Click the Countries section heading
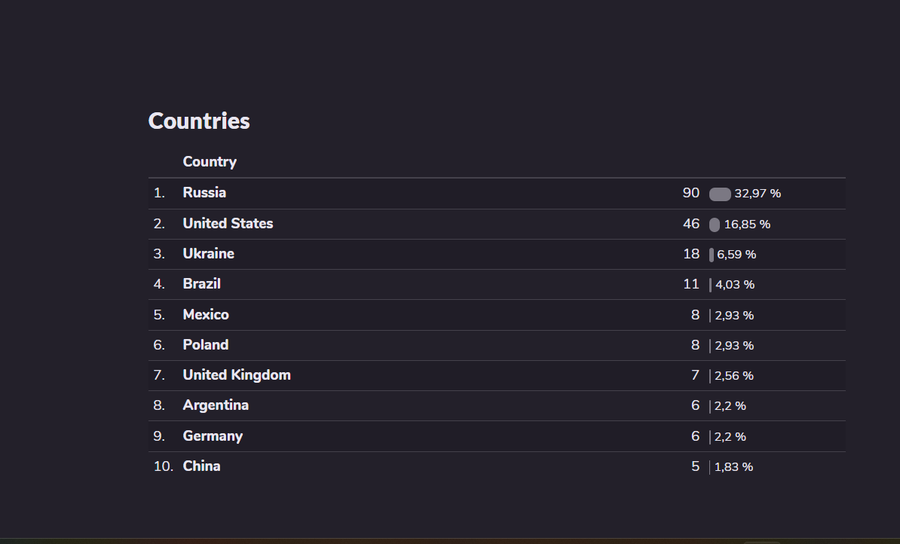This screenshot has width=900, height=544. 199,121
